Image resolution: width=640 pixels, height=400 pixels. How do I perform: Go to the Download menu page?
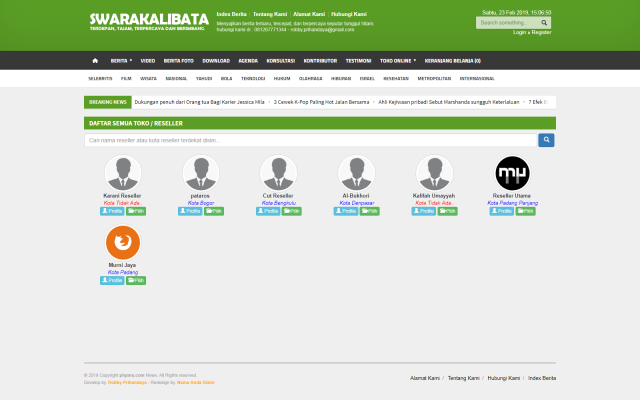tap(216, 60)
